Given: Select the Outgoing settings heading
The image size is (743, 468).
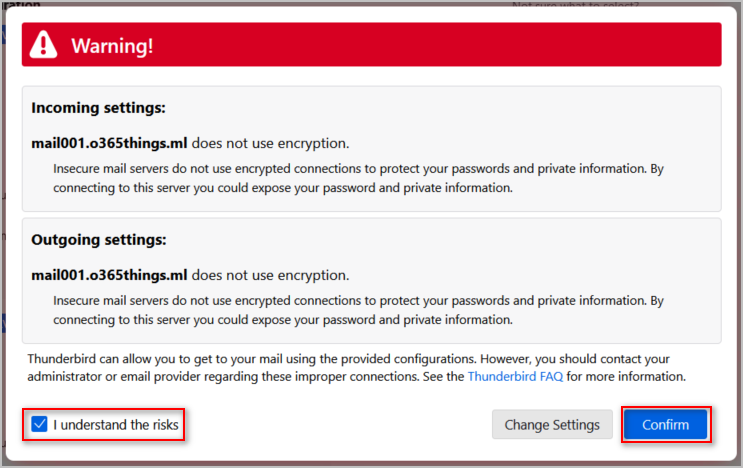Looking at the screenshot, I should coord(99,240).
